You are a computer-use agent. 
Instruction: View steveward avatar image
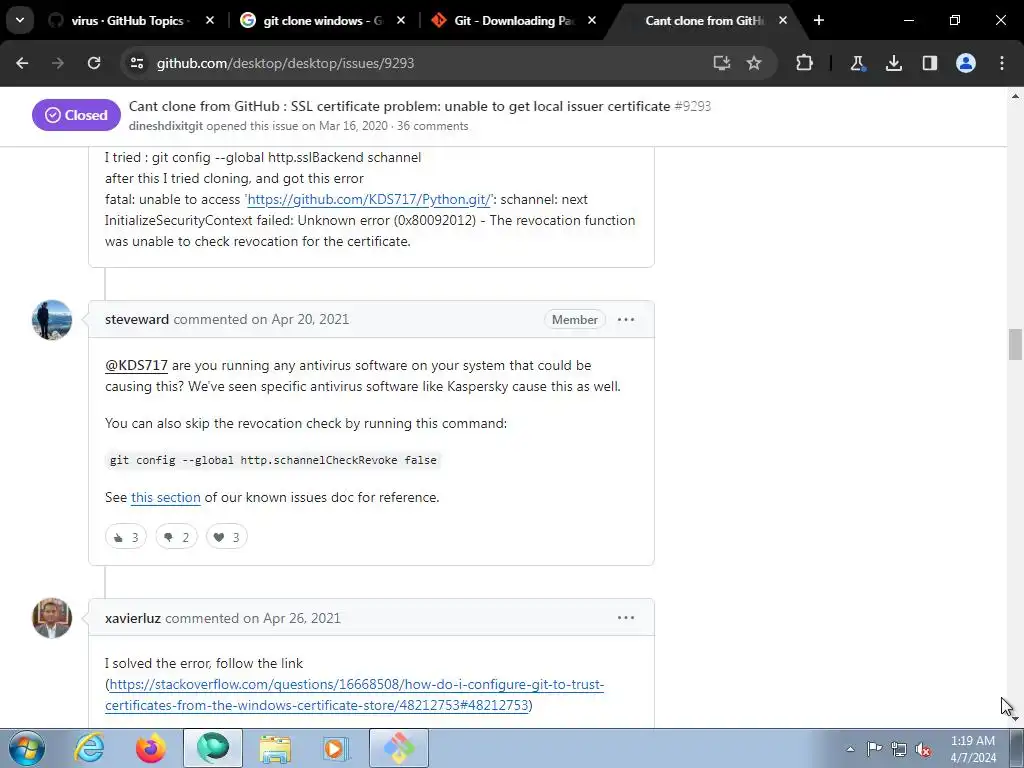point(52,319)
